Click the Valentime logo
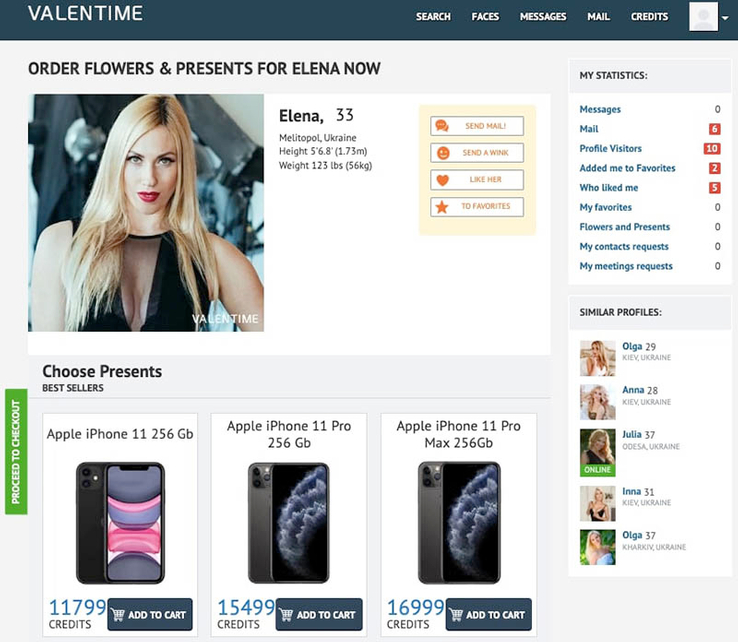The width and height of the screenshot is (738, 642). tap(85, 13)
